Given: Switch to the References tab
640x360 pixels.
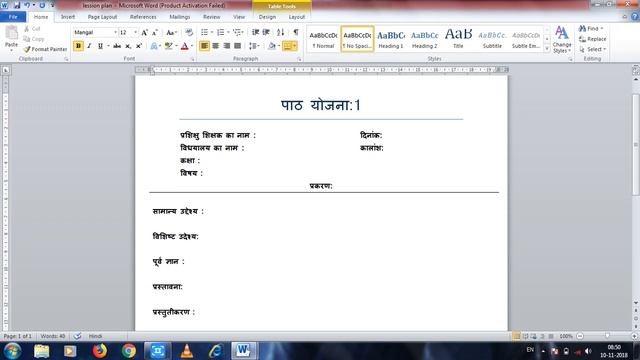Looking at the screenshot, I should (143, 17).
